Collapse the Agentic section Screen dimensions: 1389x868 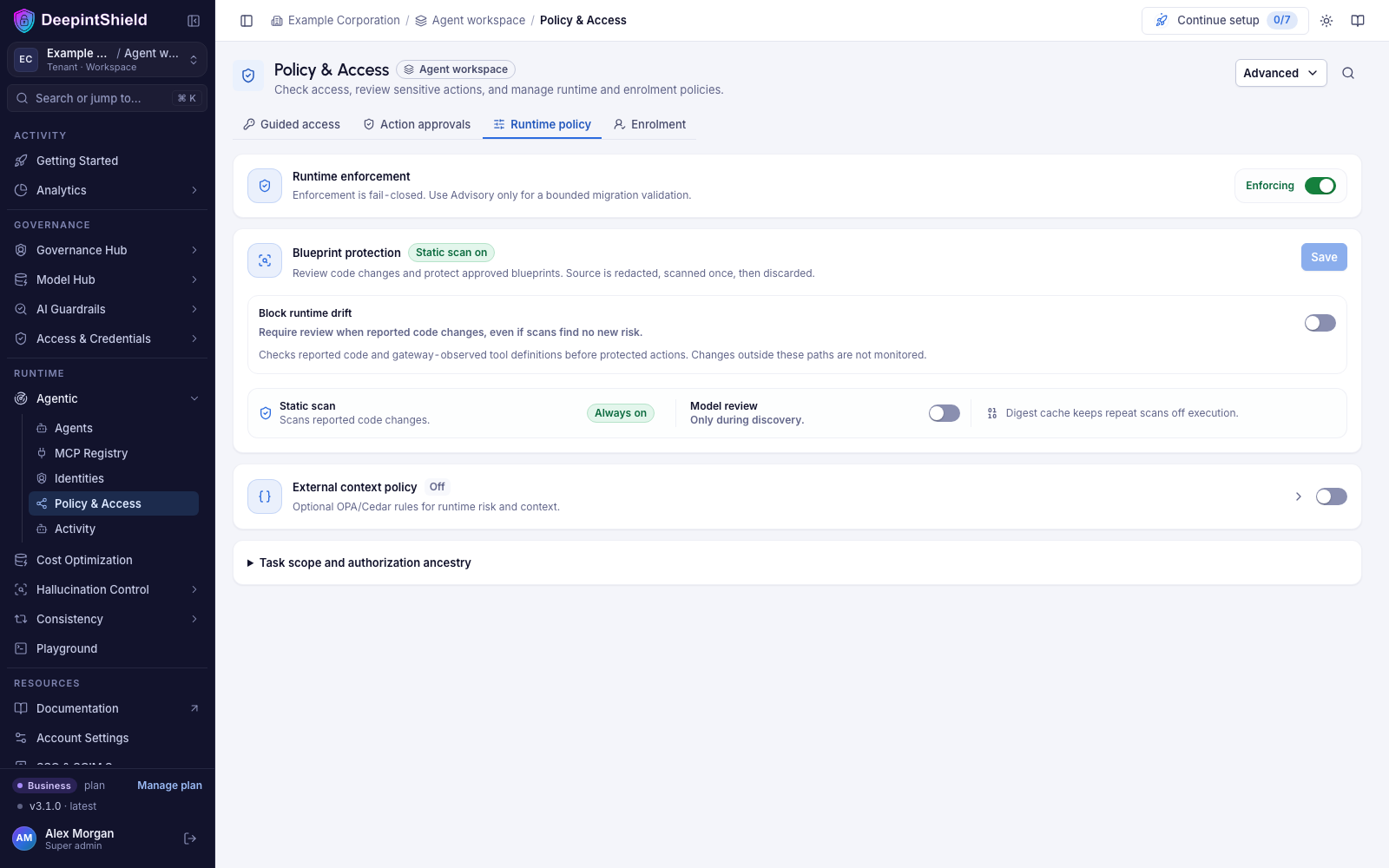click(194, 398)
